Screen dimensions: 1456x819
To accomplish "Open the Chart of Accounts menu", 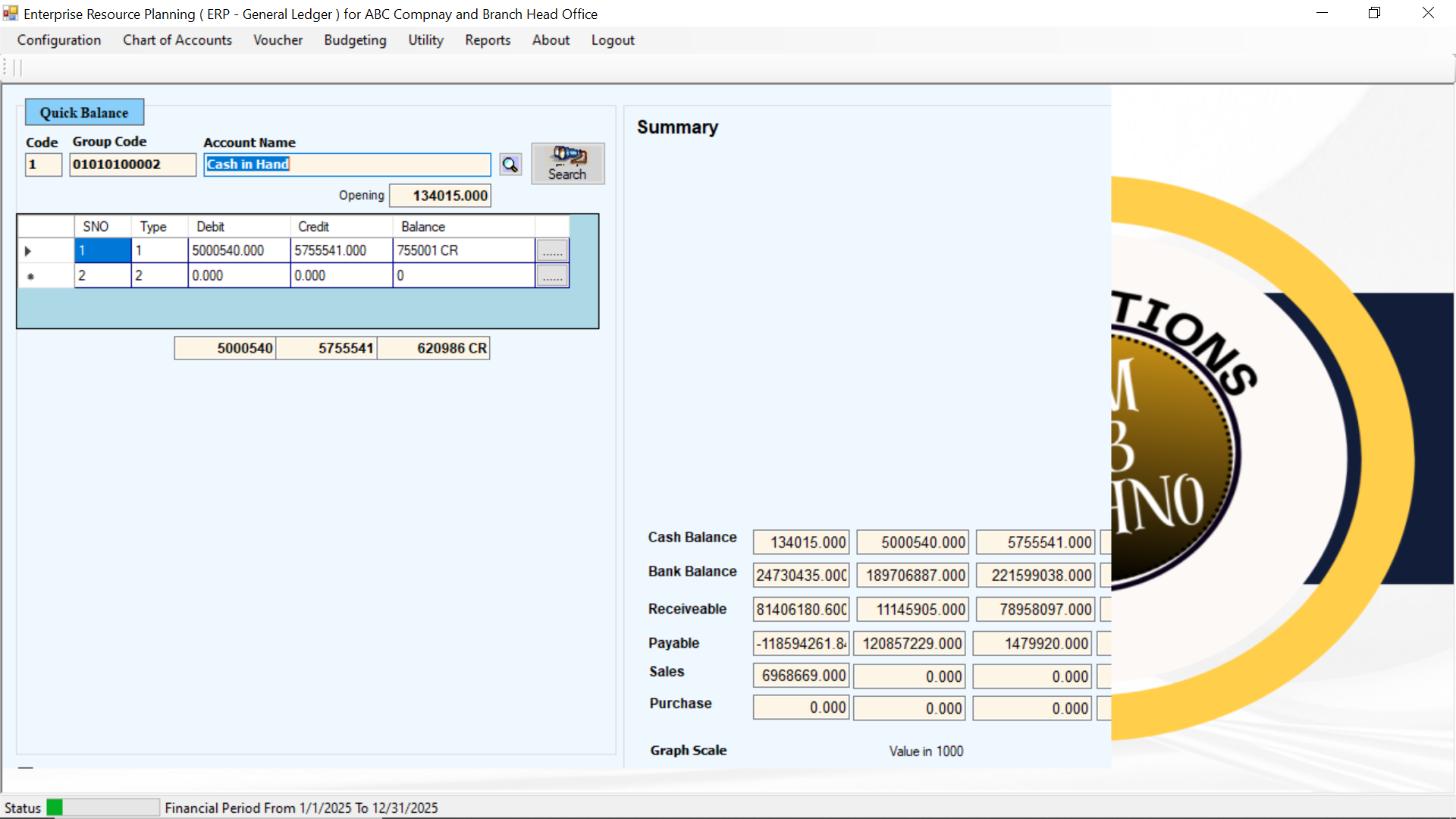I will pyautogui.click(x=177, y=40).
